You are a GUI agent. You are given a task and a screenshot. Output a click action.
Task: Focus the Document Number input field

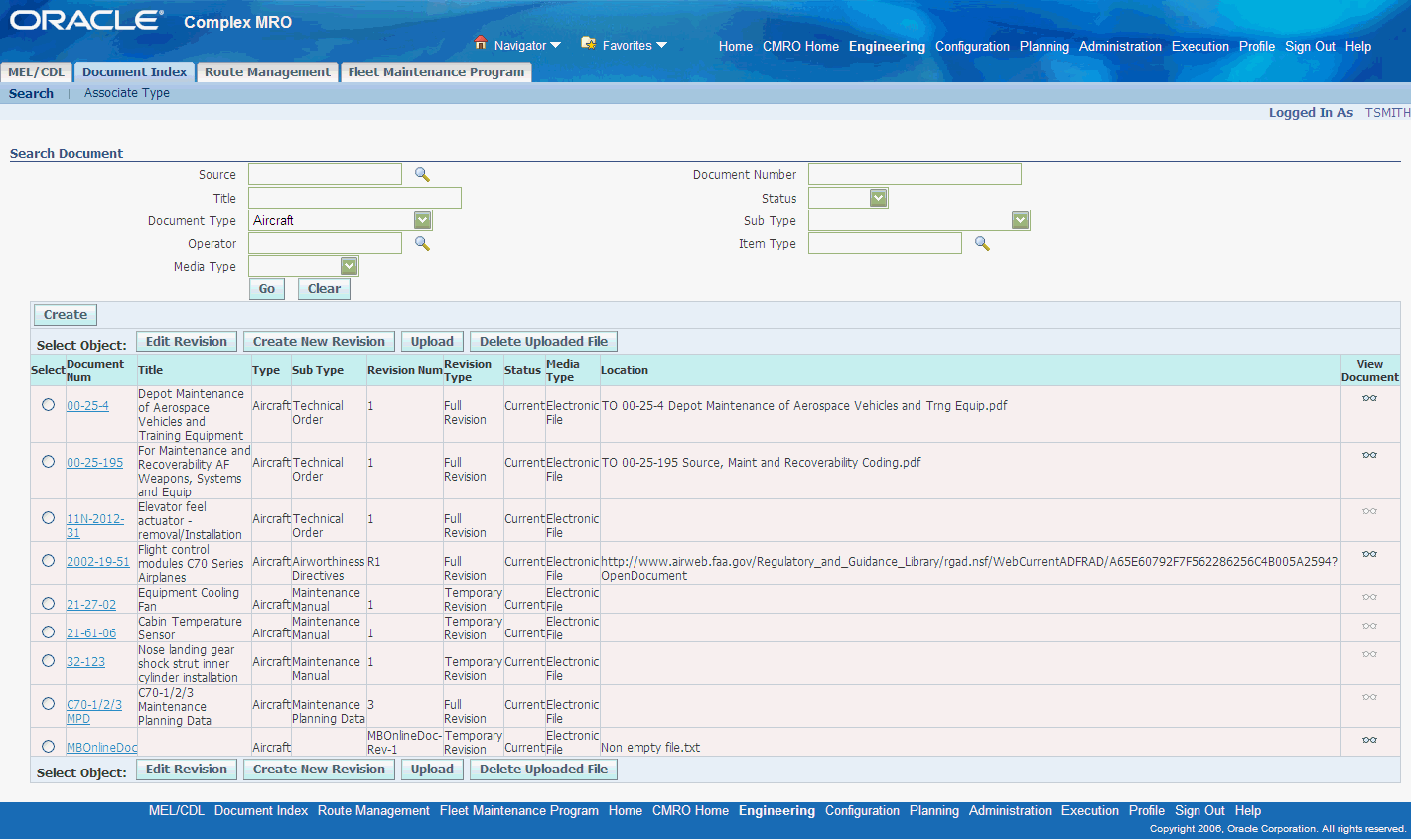pyautogui.click(x=915, y=174)
